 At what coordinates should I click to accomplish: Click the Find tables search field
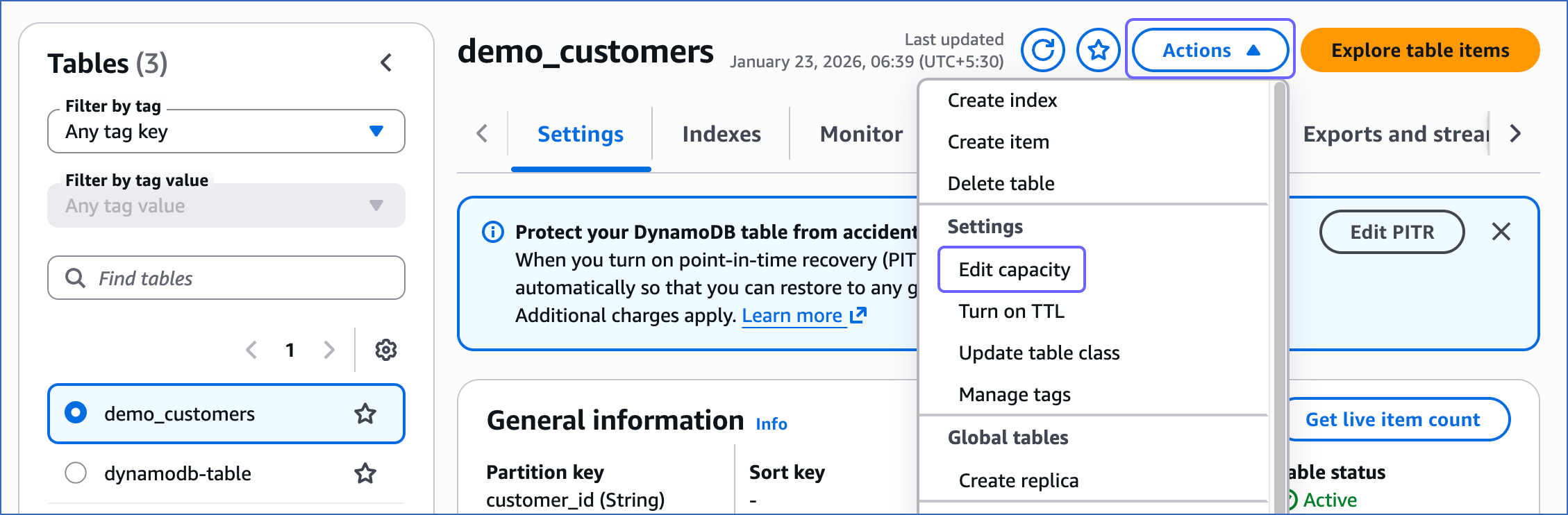click(226, 278)
